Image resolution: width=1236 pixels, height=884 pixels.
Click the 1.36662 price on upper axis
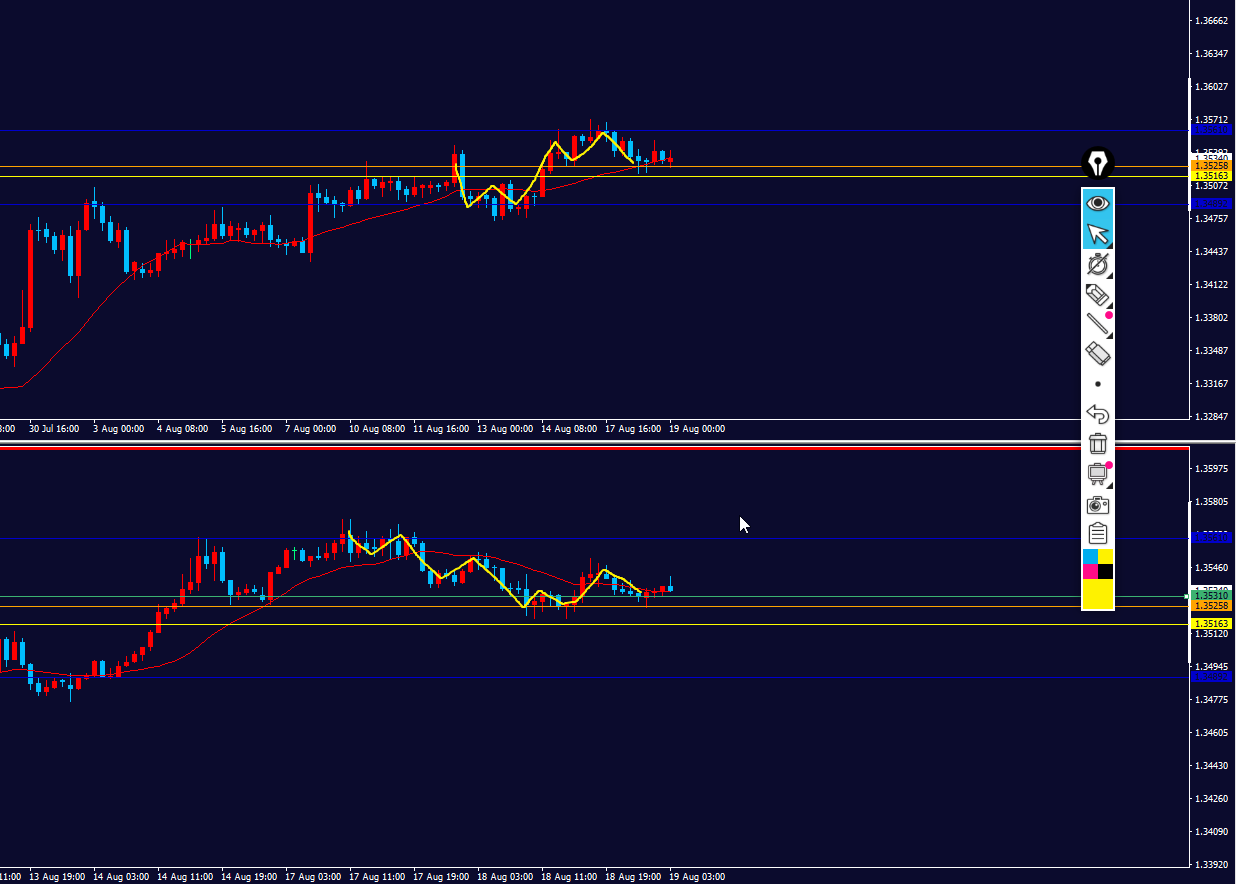coord(1212,20)
